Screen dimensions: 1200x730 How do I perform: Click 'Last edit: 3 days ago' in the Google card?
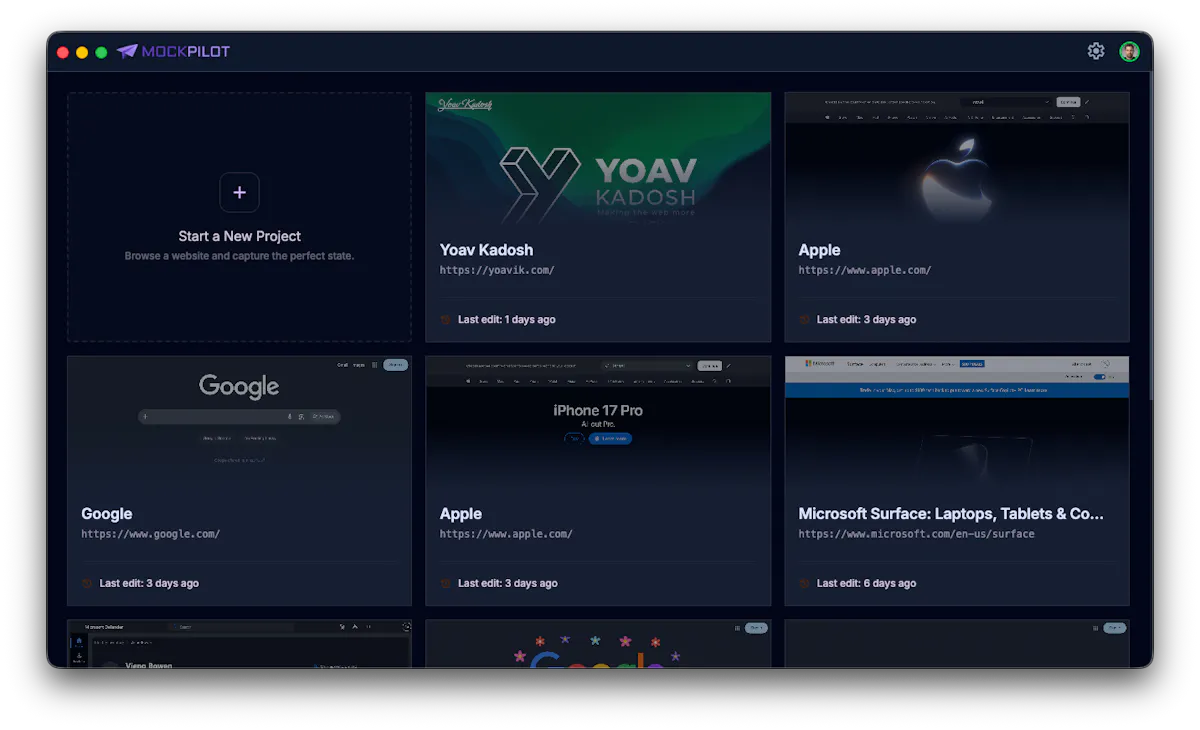click(149, 583)
